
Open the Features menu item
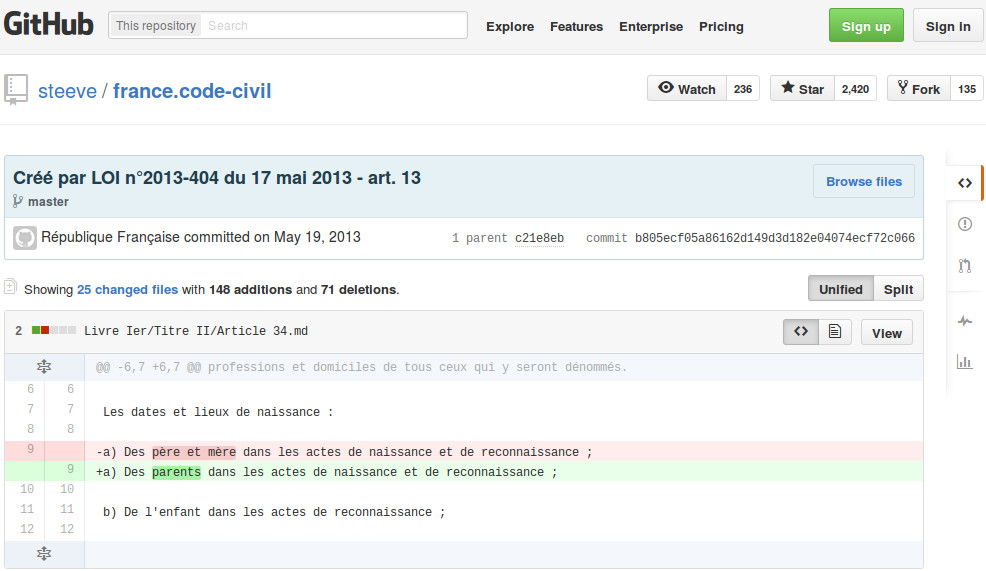coord(576,26)
